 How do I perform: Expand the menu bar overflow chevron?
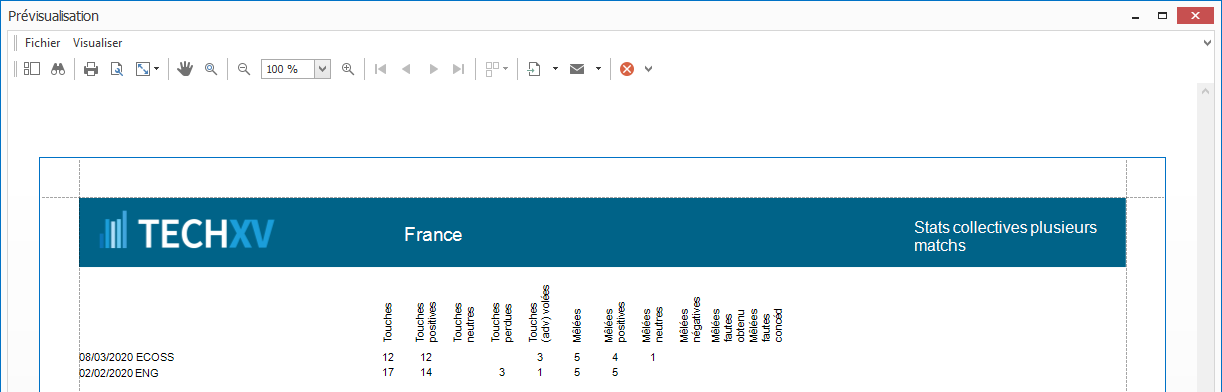tap(1208, 43)
